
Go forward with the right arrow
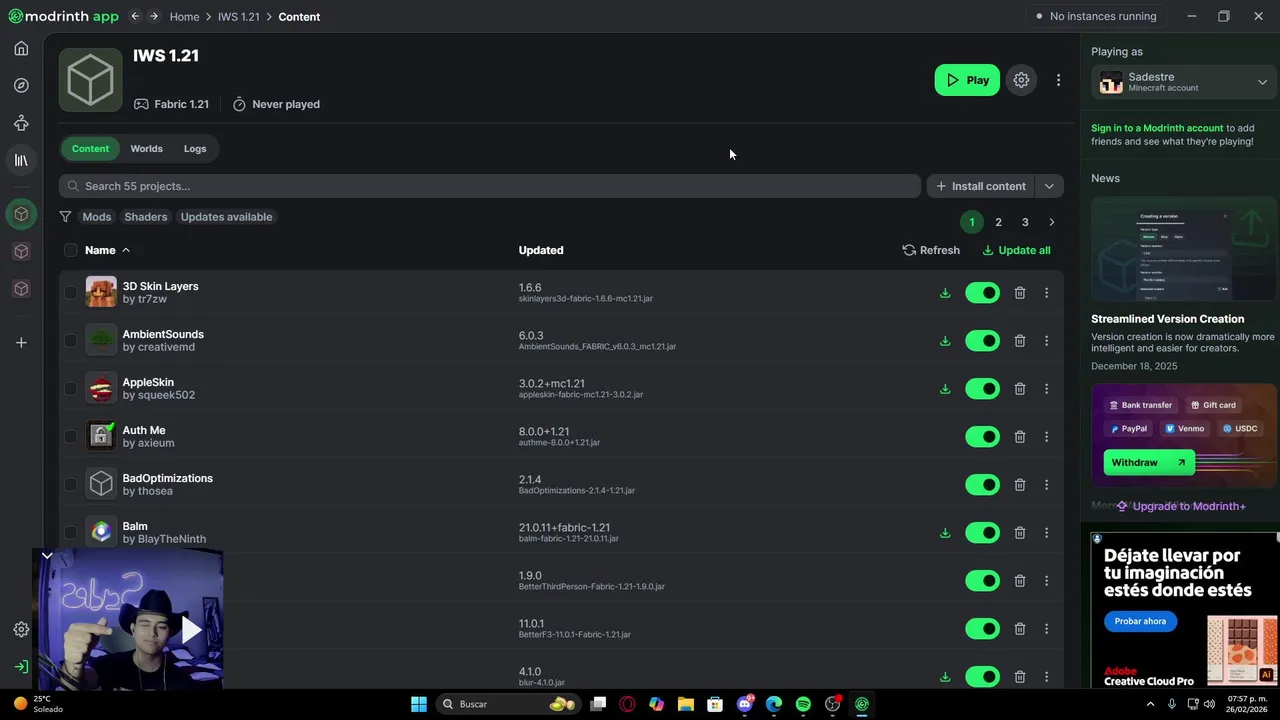click(153, 16)
